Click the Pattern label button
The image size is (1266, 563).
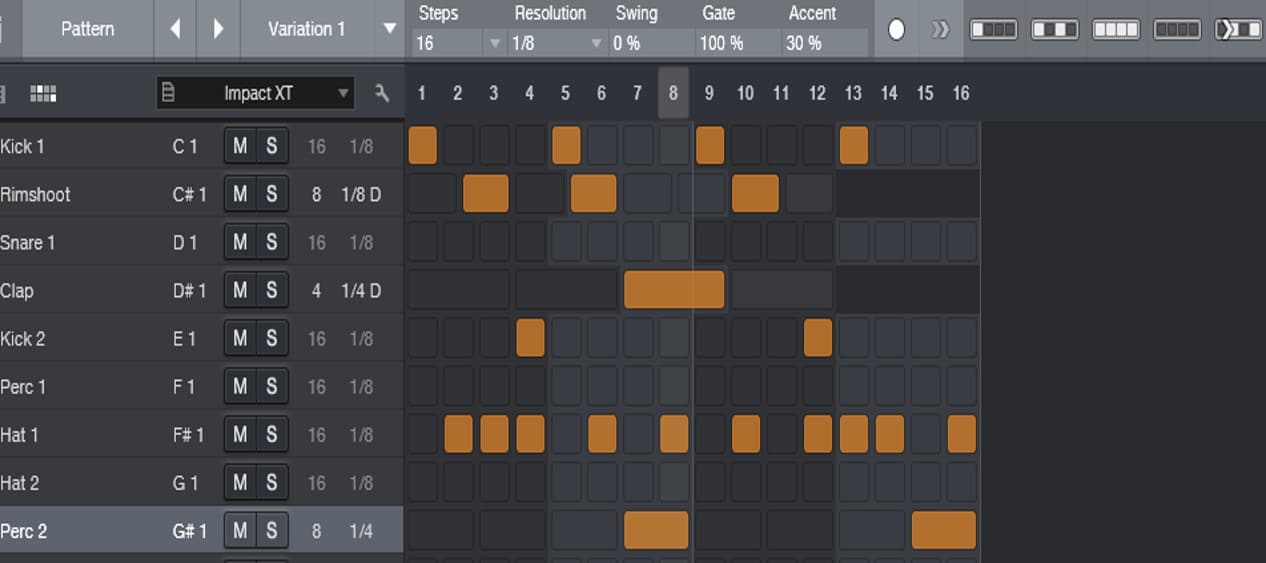point(87,29)
